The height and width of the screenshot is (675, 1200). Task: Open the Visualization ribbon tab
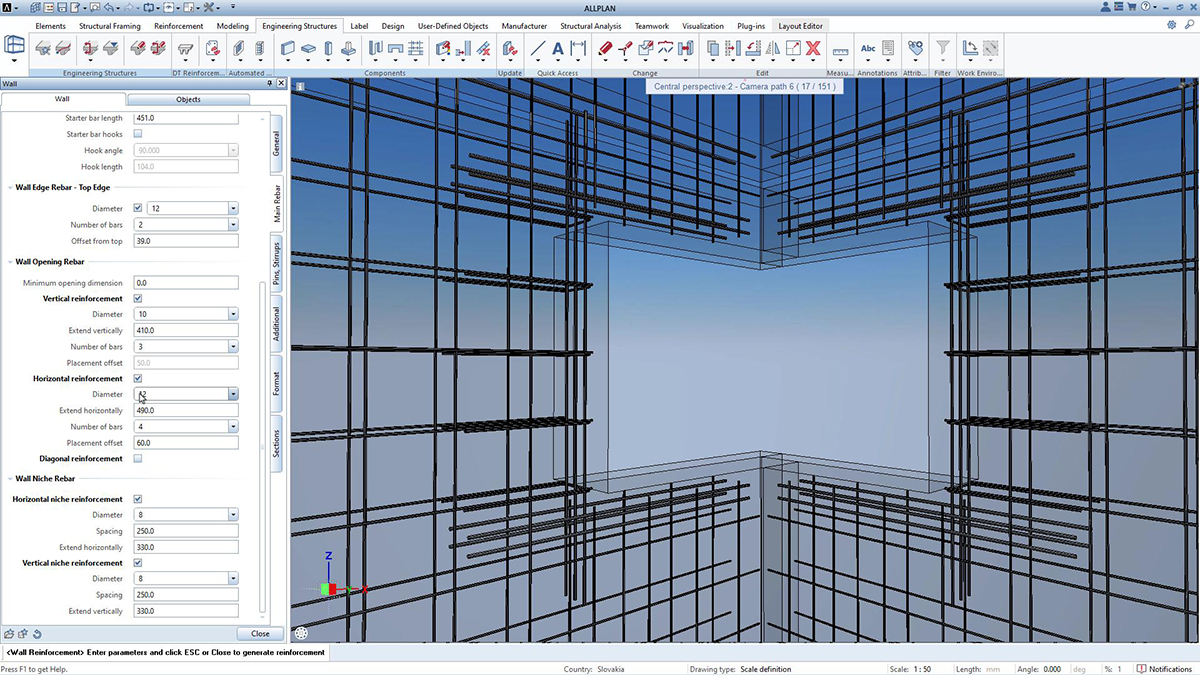click(703, 26)
